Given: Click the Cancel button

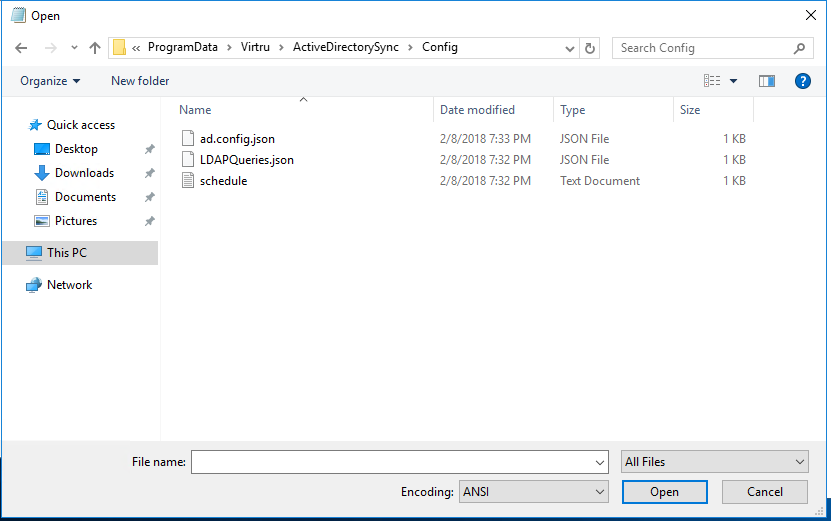Looking at the screenshot, I should click(x=765, y=492).
